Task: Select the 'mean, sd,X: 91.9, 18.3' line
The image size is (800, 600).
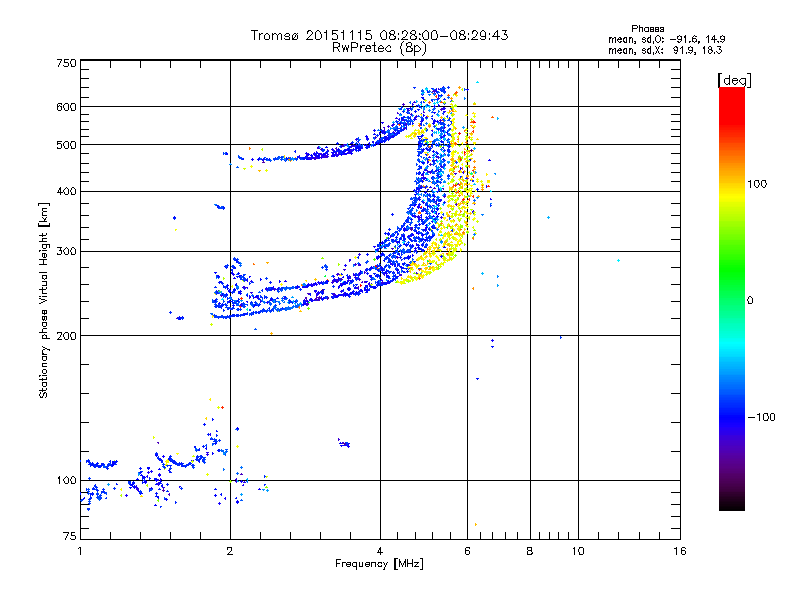Action: [665, 50]
